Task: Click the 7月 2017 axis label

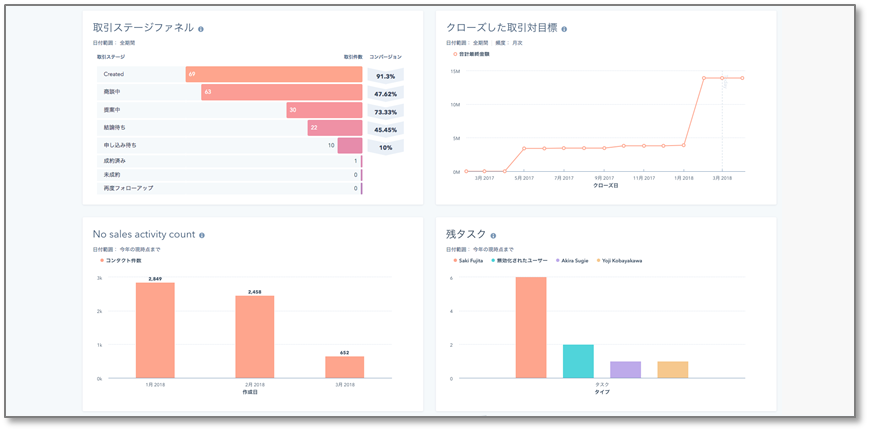Action: (563, 179)
